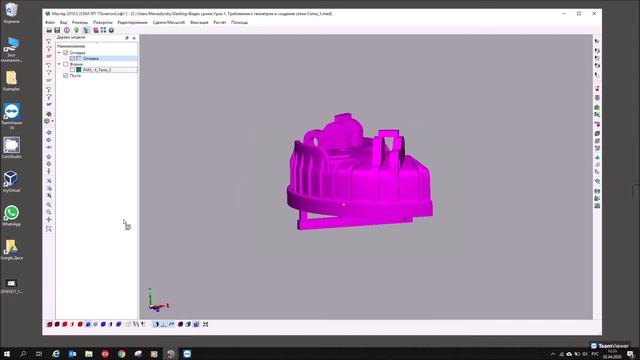Open the Расчёт menu
Viewport: 640px width, 360px height.
click(x=220, y=22)
